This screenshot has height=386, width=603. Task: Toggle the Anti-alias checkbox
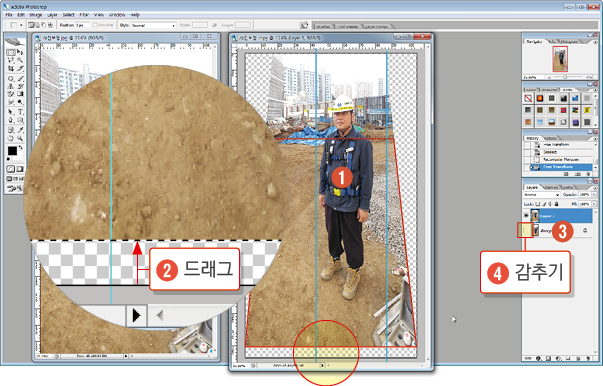tap(95, 25)
